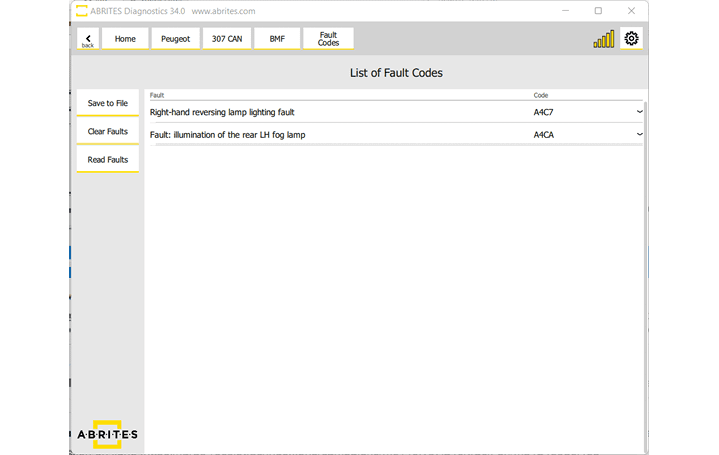The image size is (719, 455).
Task: Expand details for fault code A4CA
Action: pyautogui.click(x=639, y=134)
